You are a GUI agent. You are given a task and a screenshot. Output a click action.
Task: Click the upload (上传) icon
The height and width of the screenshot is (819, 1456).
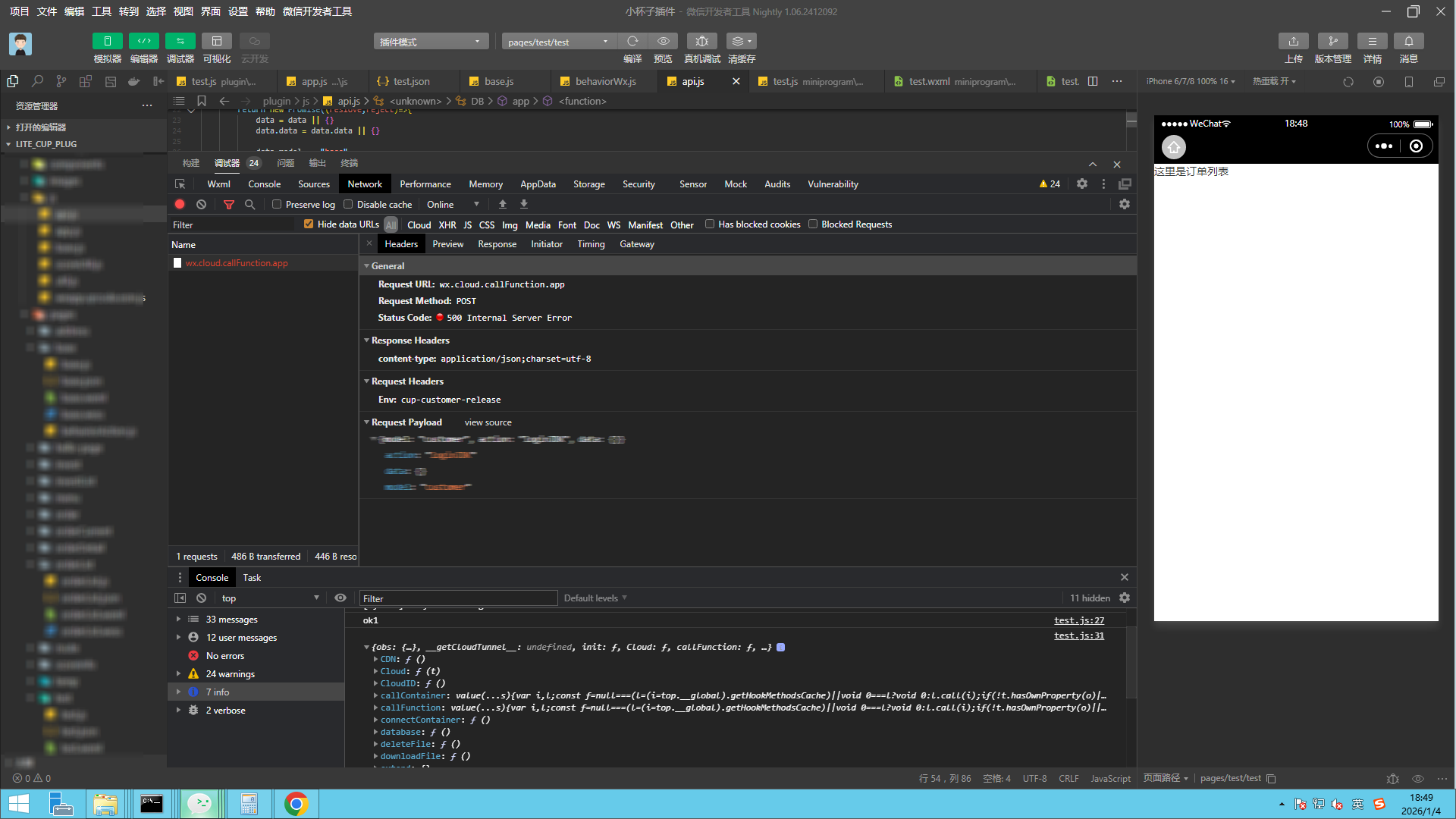tap(1293, 41)
